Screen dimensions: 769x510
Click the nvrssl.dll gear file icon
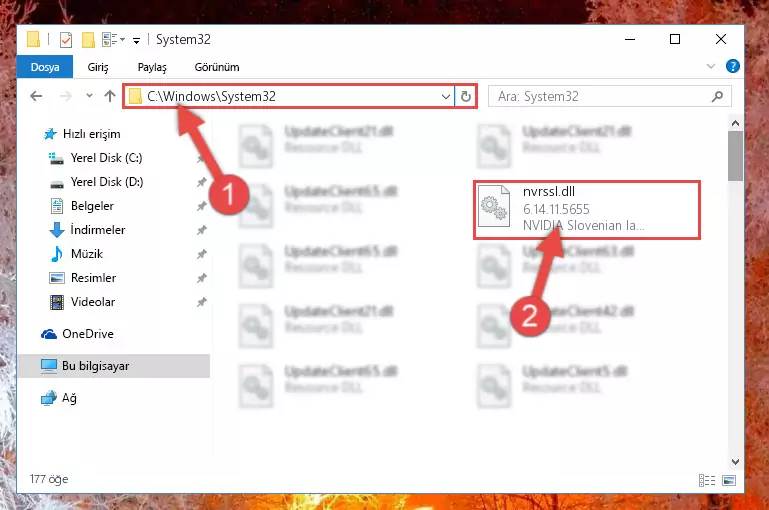(x=493, y=206)
